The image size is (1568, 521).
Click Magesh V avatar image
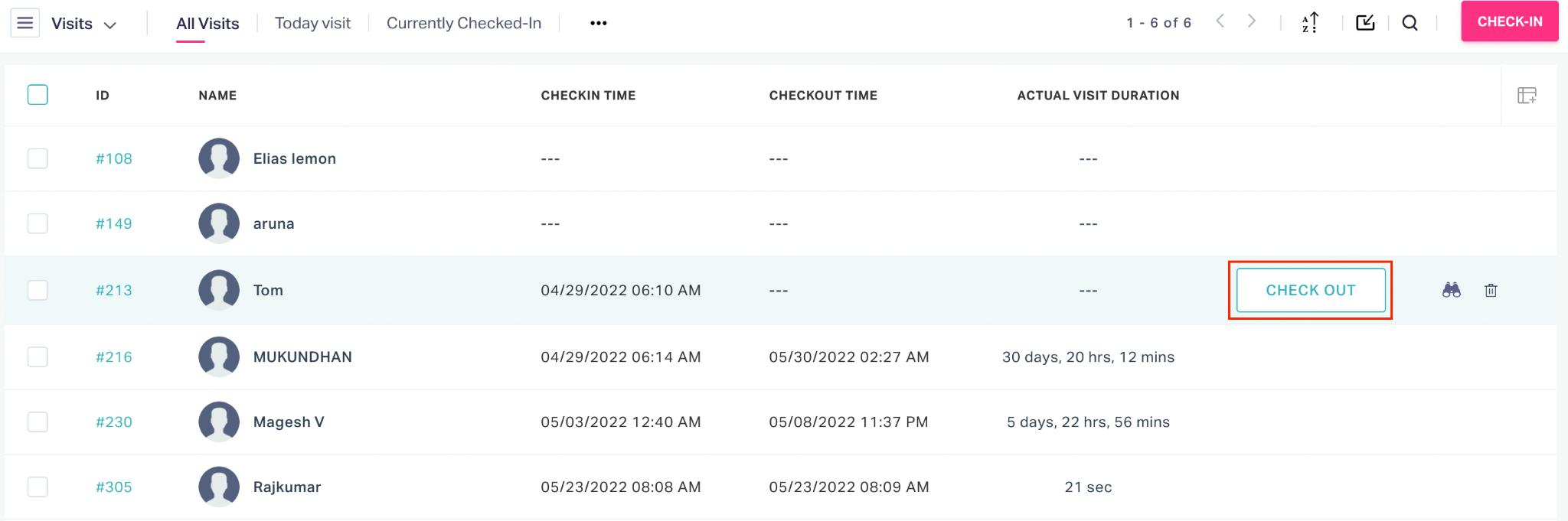coord(219,422)
